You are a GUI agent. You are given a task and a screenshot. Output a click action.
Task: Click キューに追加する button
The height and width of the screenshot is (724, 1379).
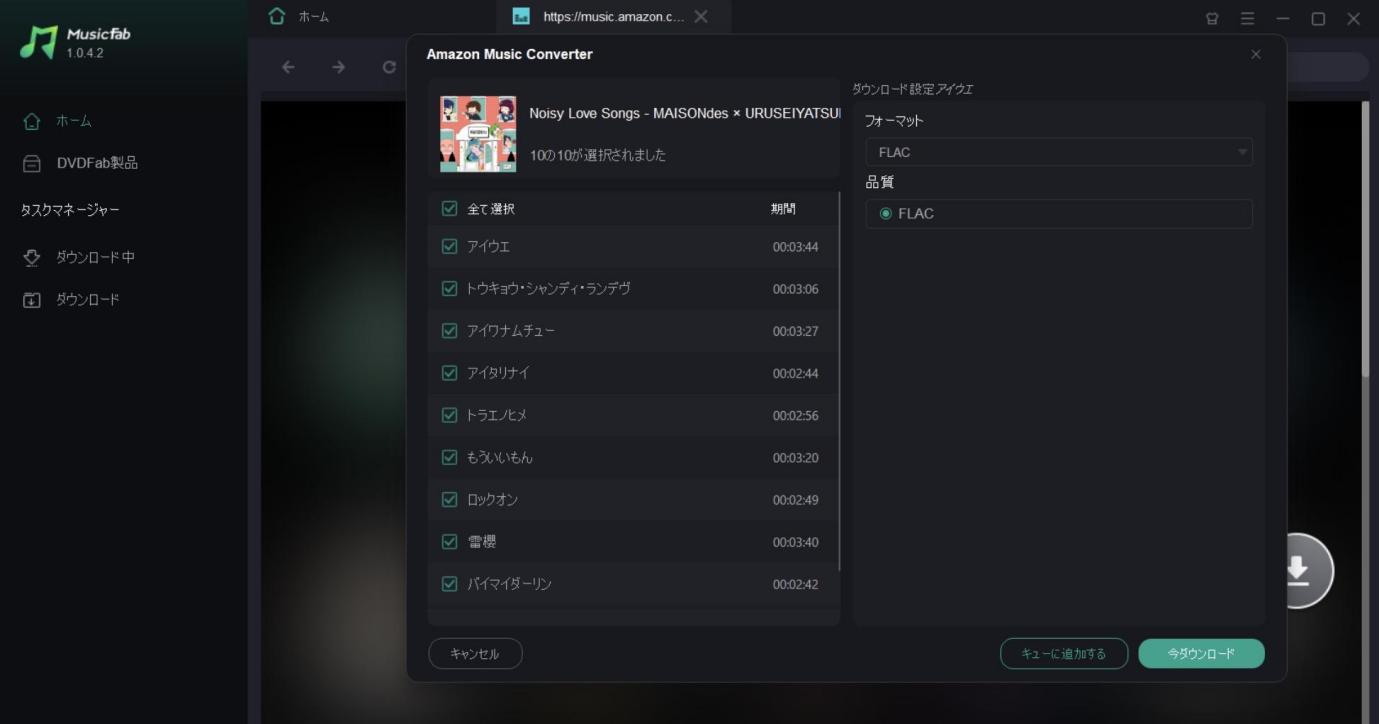[x=1064, y=654]
